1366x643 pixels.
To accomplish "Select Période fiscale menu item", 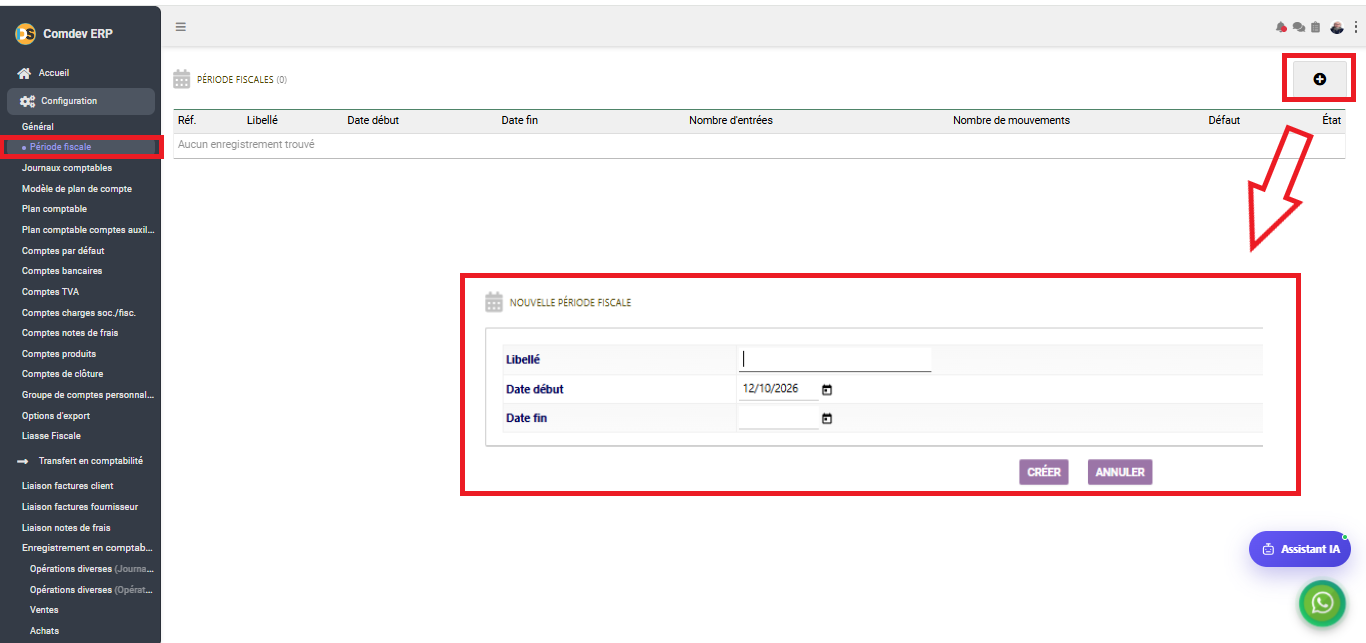I will click(60, 147).
